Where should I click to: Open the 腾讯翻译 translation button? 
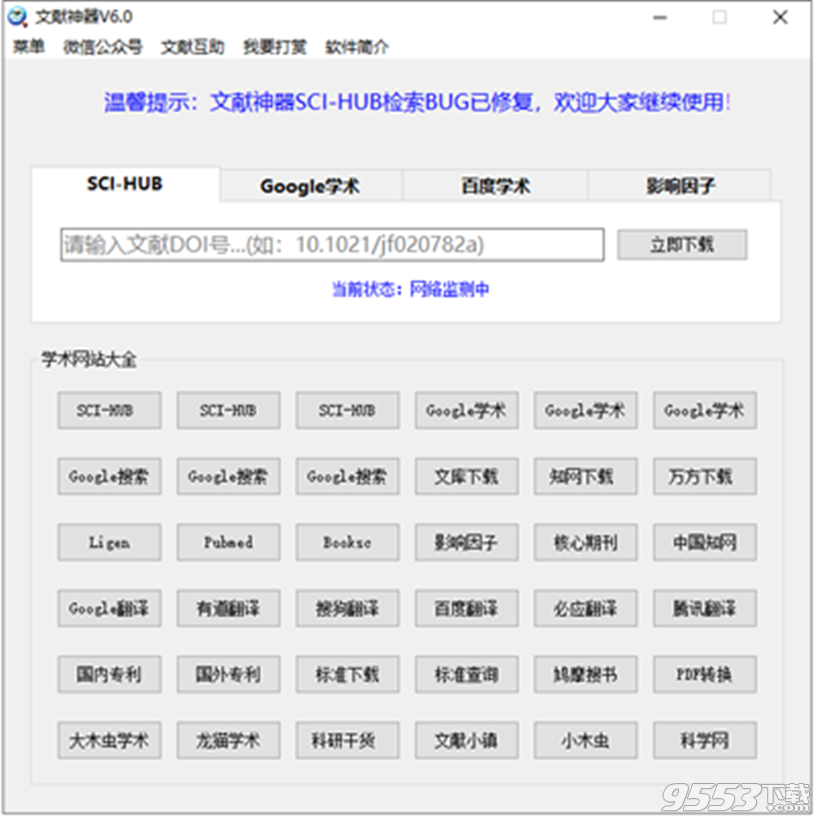(703, 608)
